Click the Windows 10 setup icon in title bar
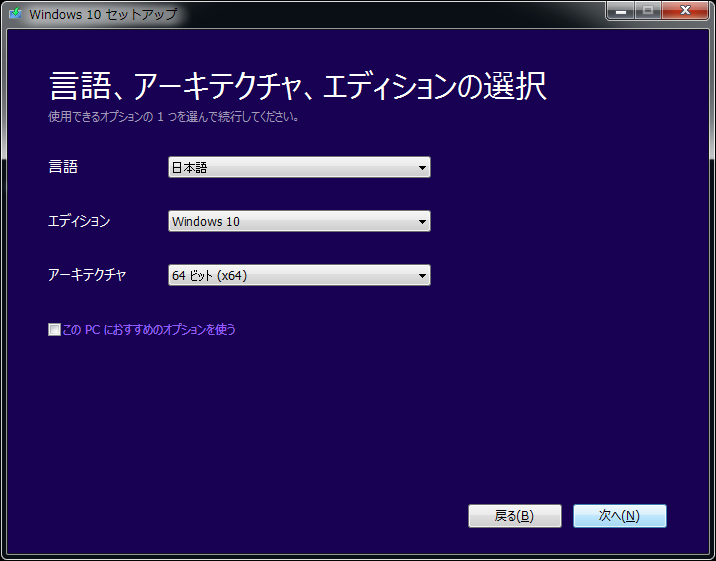716x561 pixels. 16,14
